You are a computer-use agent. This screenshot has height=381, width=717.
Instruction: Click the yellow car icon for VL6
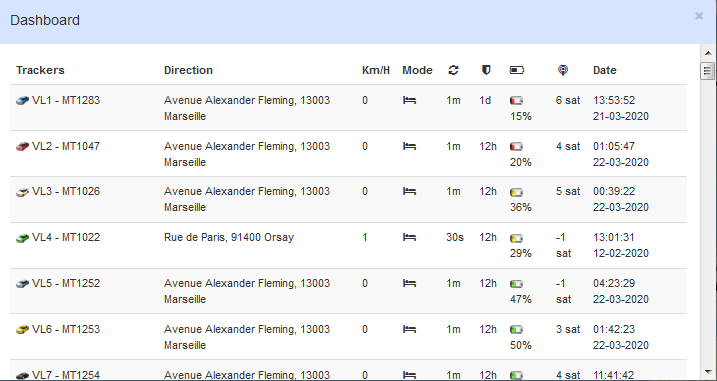(x=22, y=330)
